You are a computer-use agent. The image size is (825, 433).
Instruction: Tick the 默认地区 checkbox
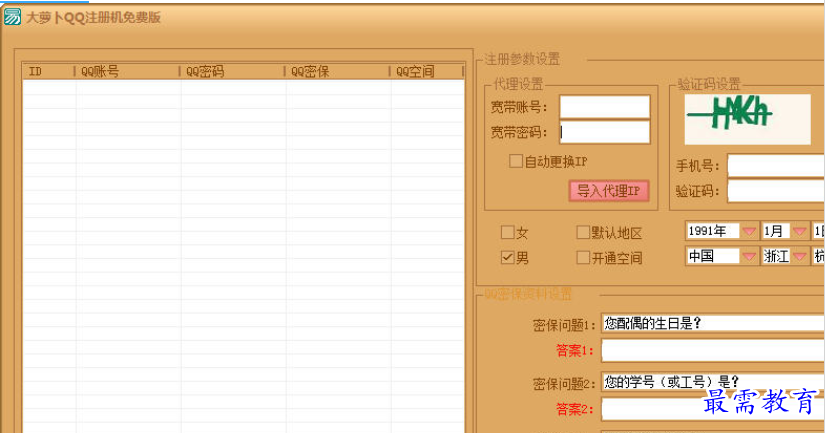(583, 232)
